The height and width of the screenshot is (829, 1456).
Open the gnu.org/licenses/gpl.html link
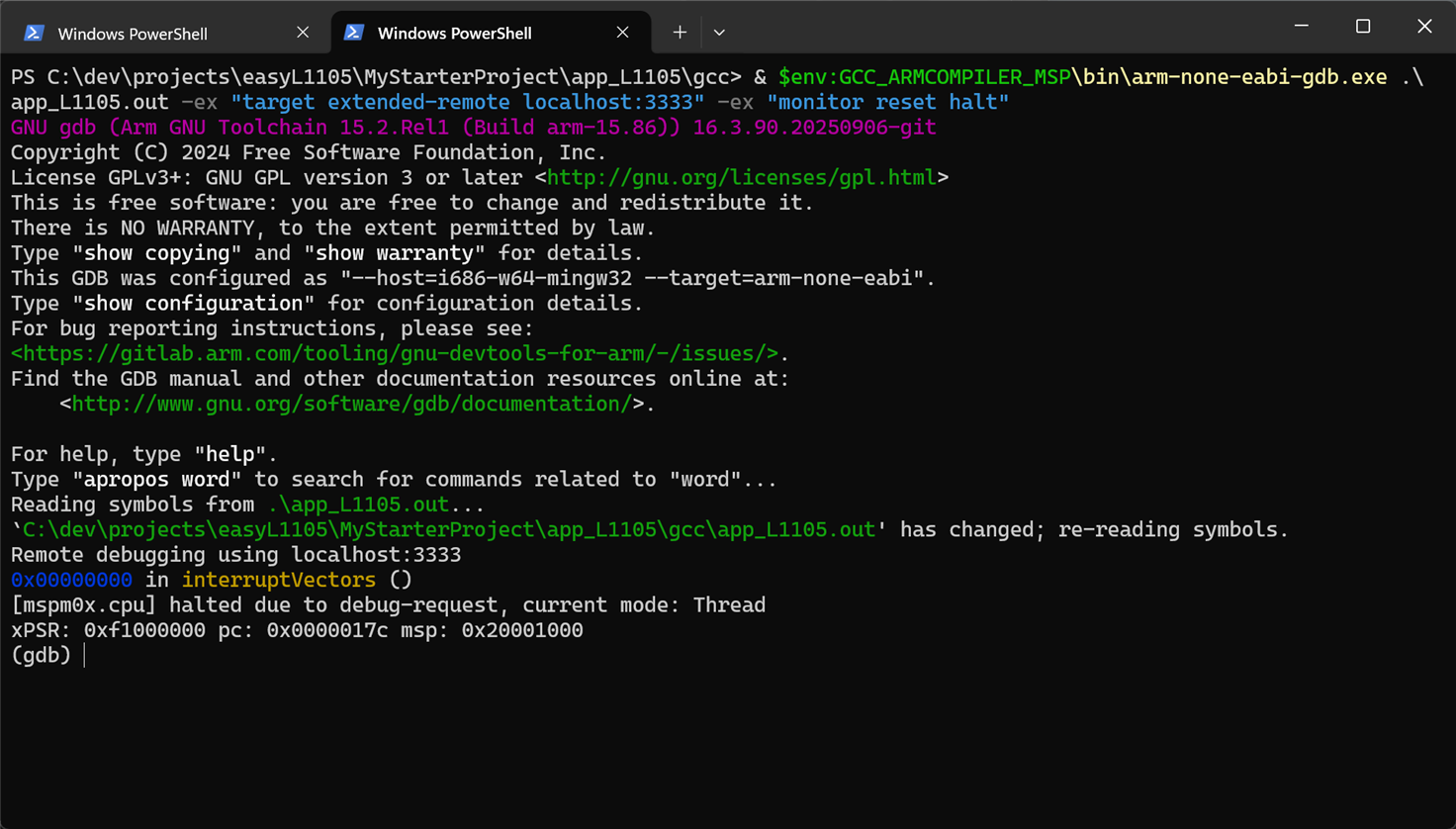[x=742, y=178]
